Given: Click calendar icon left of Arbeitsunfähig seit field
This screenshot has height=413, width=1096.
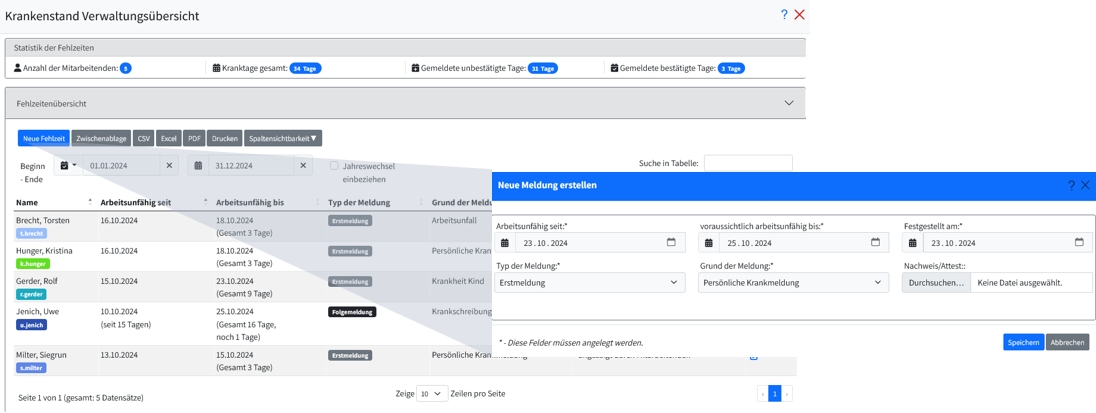Looking at the screenshot, I should (505, 242).
